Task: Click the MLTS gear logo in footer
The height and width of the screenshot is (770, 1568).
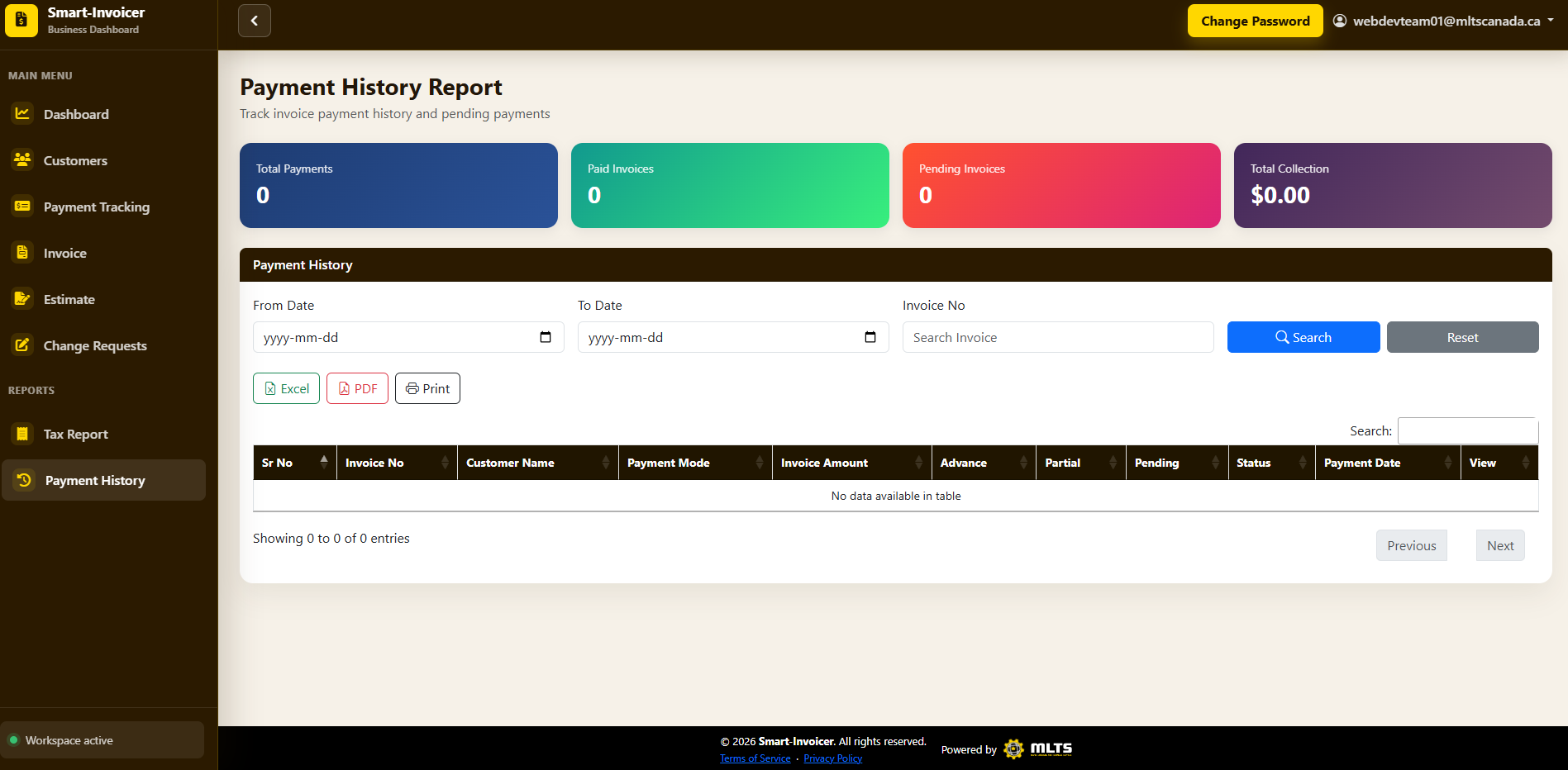Action: point(1013,749)
